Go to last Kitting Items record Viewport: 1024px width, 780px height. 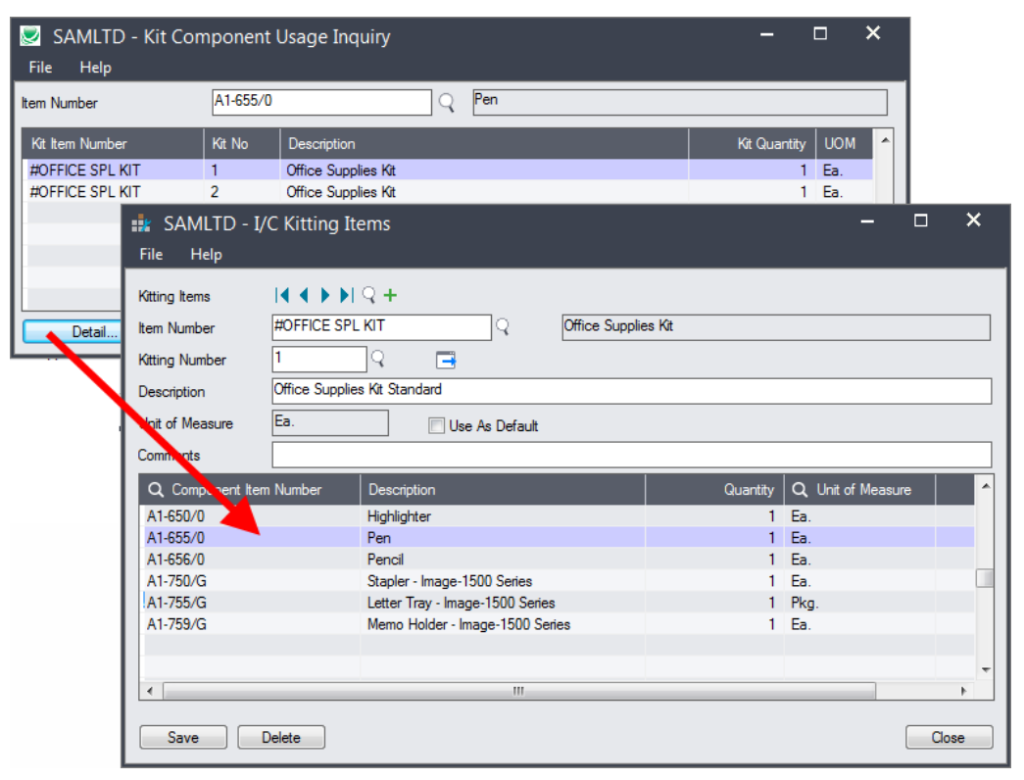point(347,295)
